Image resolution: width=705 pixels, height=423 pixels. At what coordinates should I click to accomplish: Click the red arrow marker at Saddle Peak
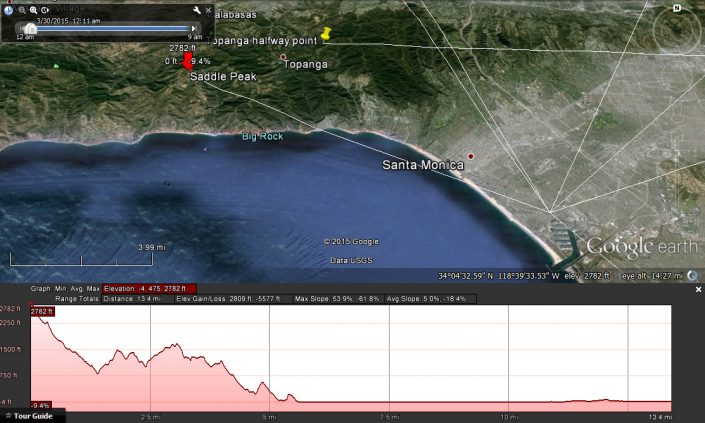click(187, 62)
